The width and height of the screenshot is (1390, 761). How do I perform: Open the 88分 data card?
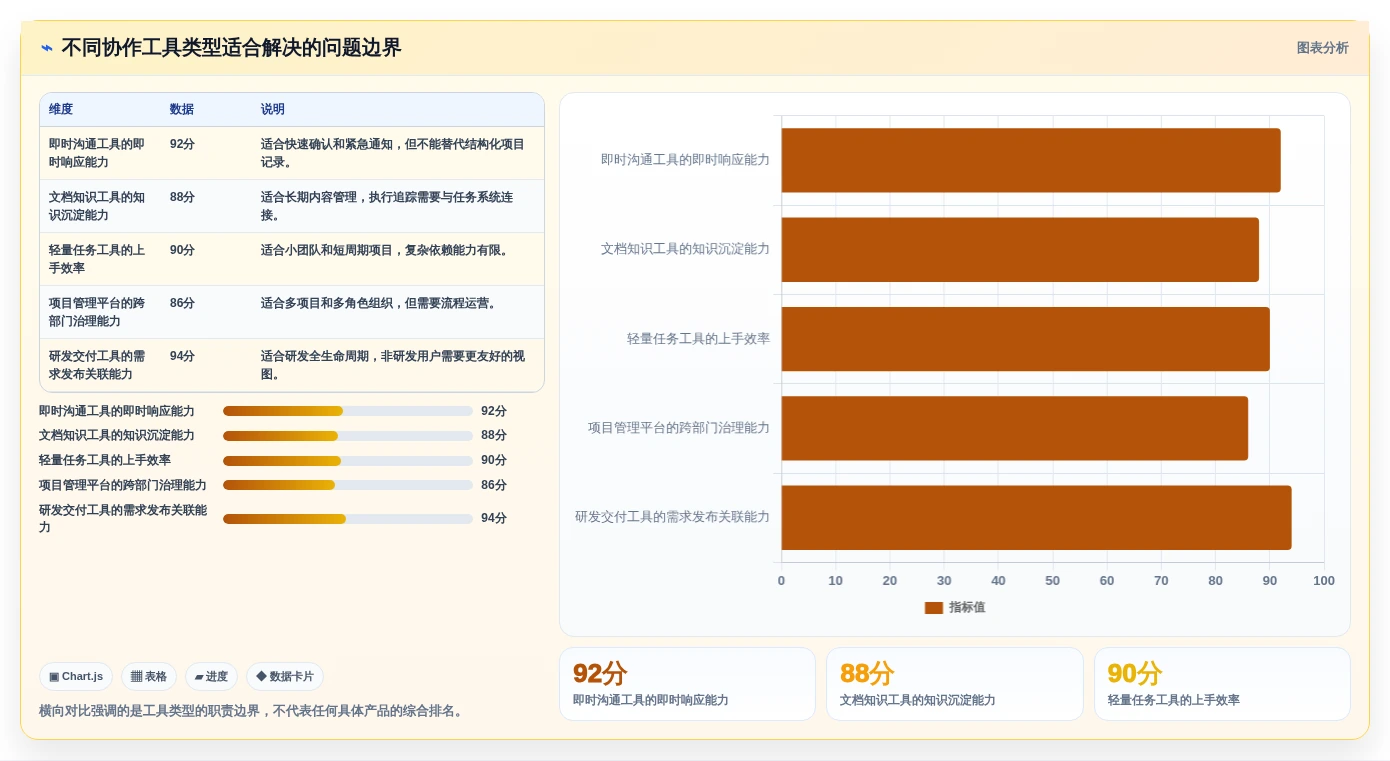955,684
